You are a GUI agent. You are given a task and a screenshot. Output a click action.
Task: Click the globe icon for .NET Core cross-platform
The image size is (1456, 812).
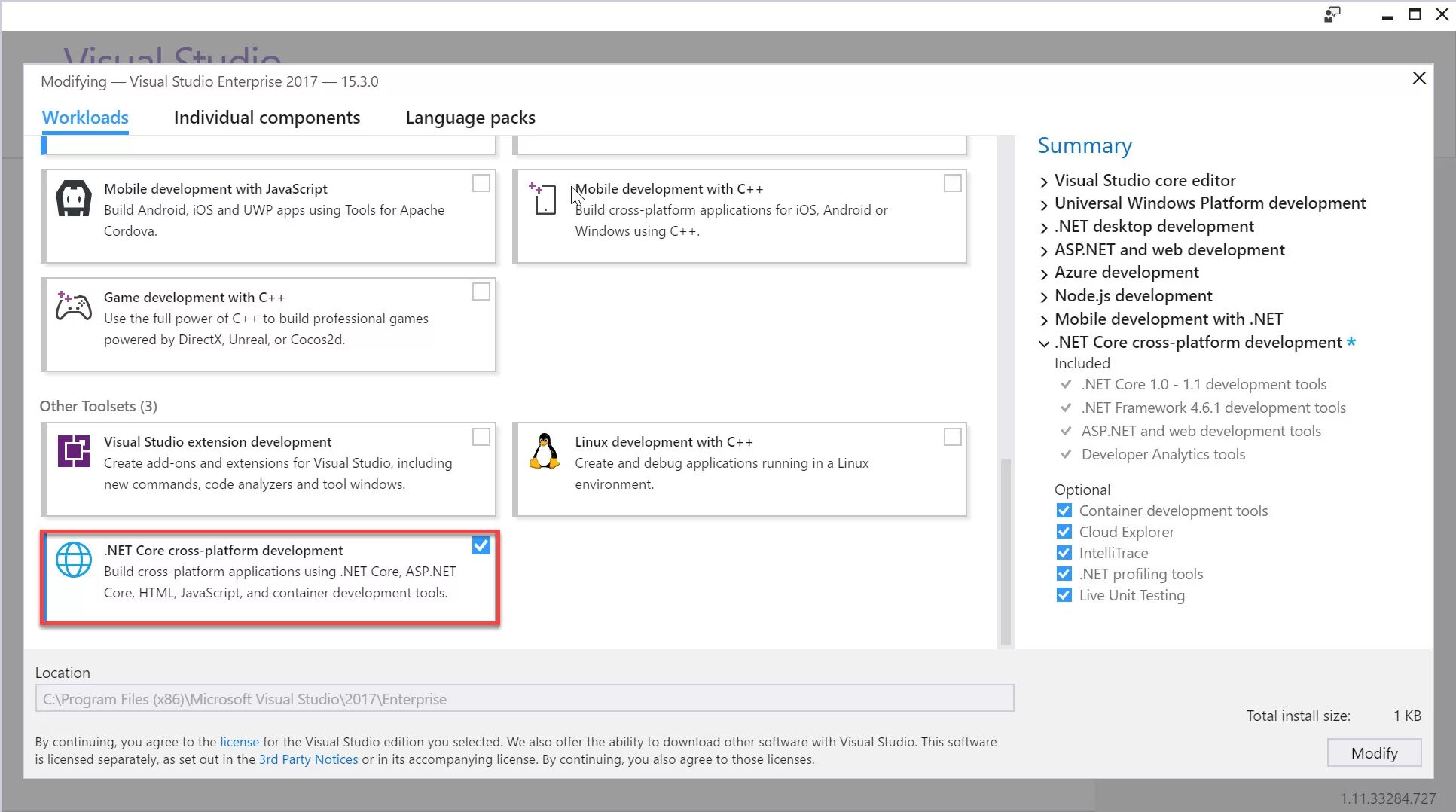click(x=74, y=560)
